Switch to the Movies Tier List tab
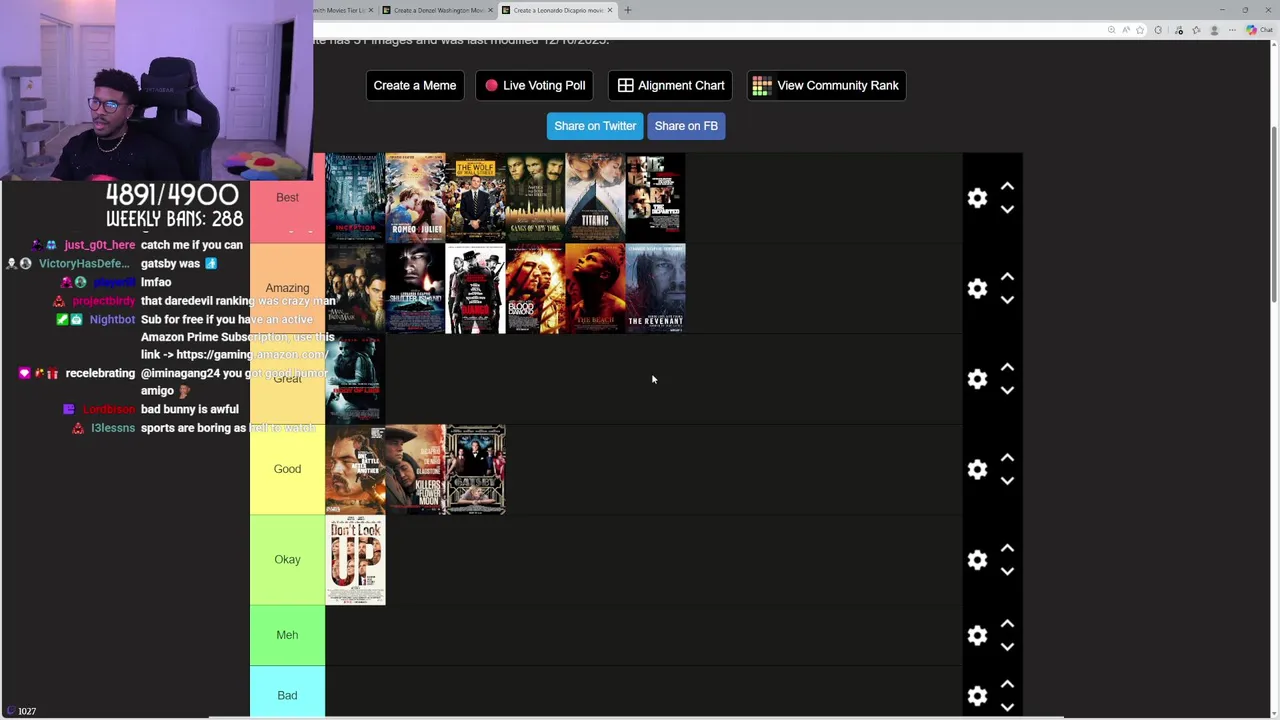Screen dimensions: 1280x720 340,10
